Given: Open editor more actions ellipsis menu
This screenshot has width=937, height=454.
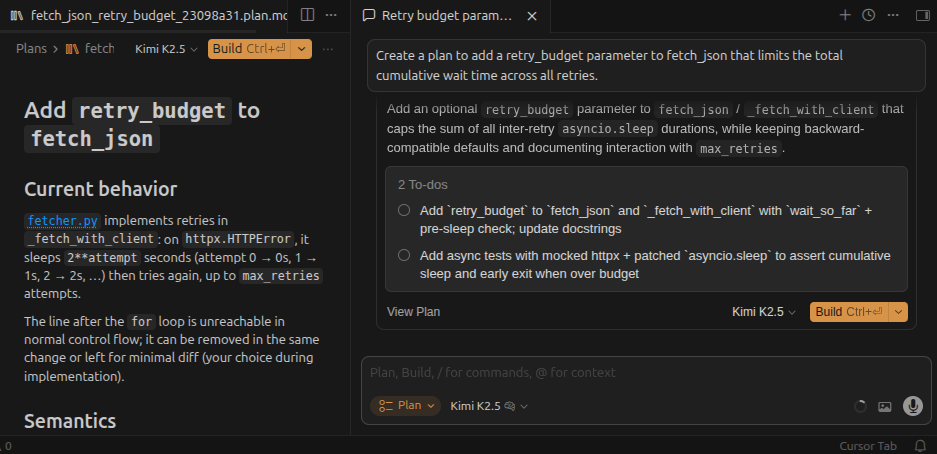Looking at the screenshot, I should point(331,16).
